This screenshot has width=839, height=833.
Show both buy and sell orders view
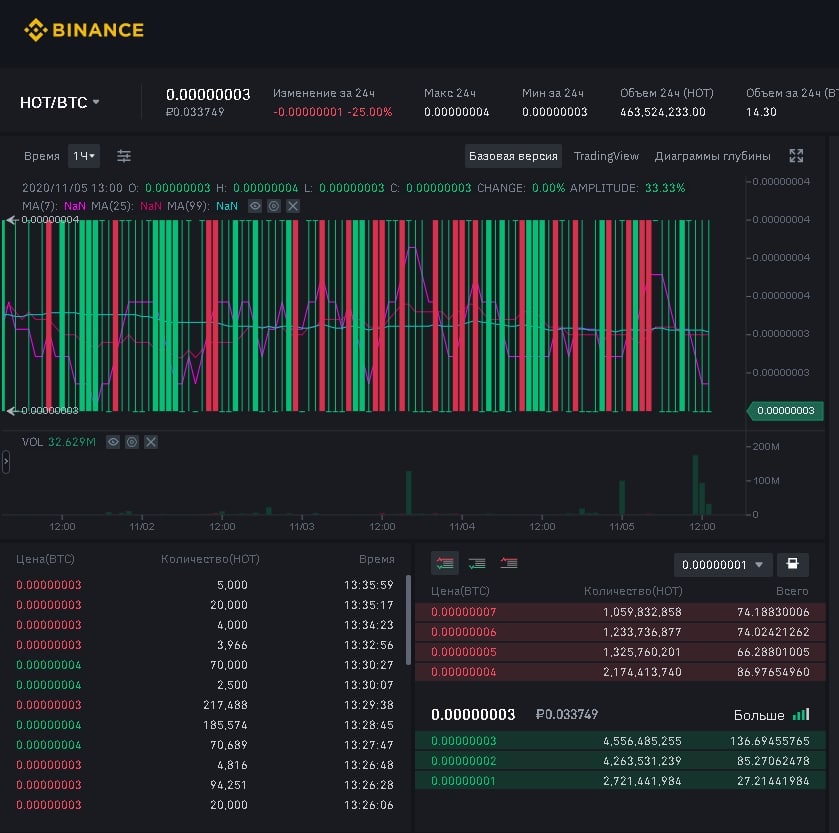[445, 563]
